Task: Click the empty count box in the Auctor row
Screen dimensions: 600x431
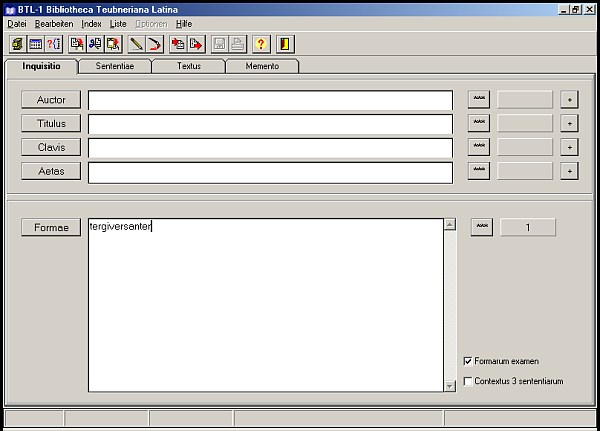Action: pyautogui.click(x=525, y=100)
